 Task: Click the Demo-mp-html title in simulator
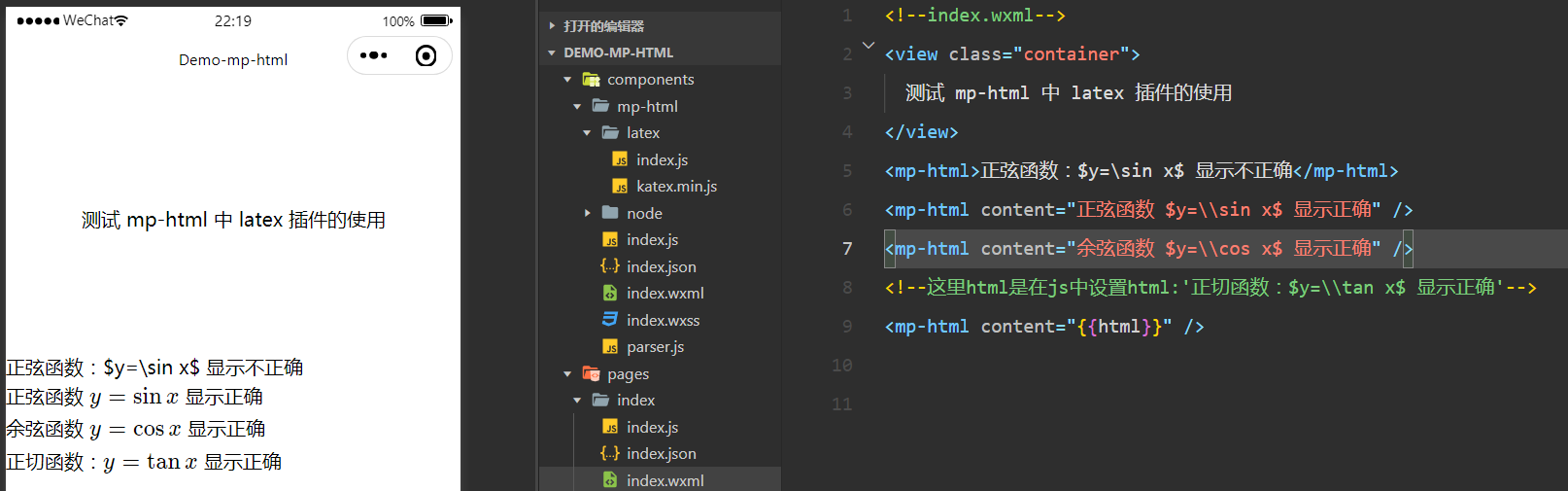tap(233, 59)
